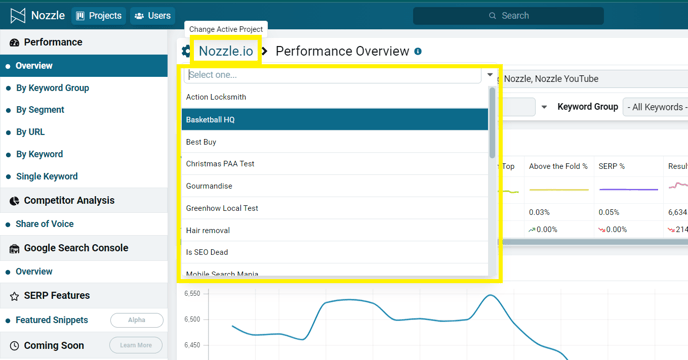This screenshot has height=360, width=688.
Task: Click Above the Fold % column header
Action: 558,166
